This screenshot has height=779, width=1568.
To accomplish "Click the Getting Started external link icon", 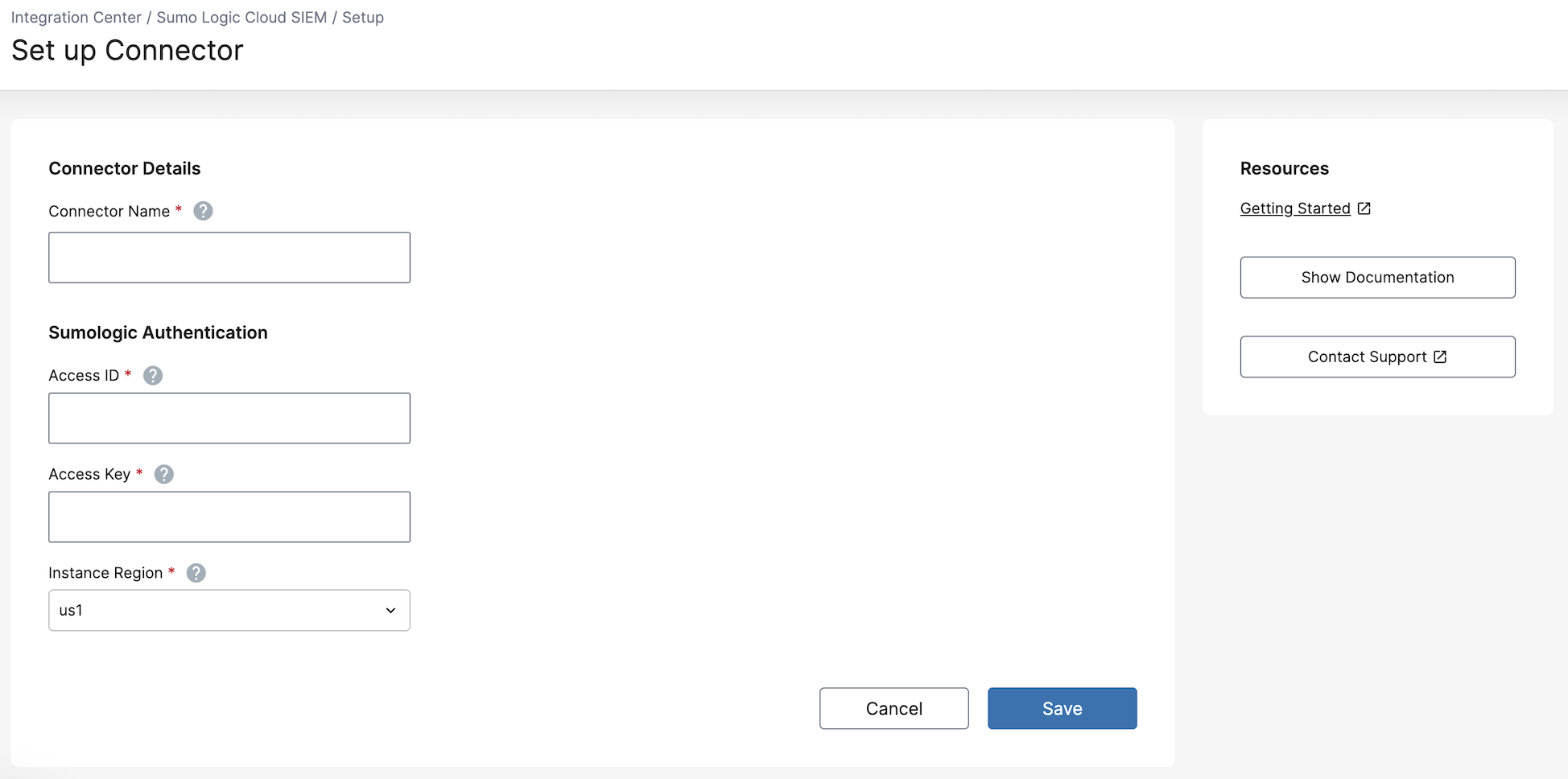I will point(1364,208).
